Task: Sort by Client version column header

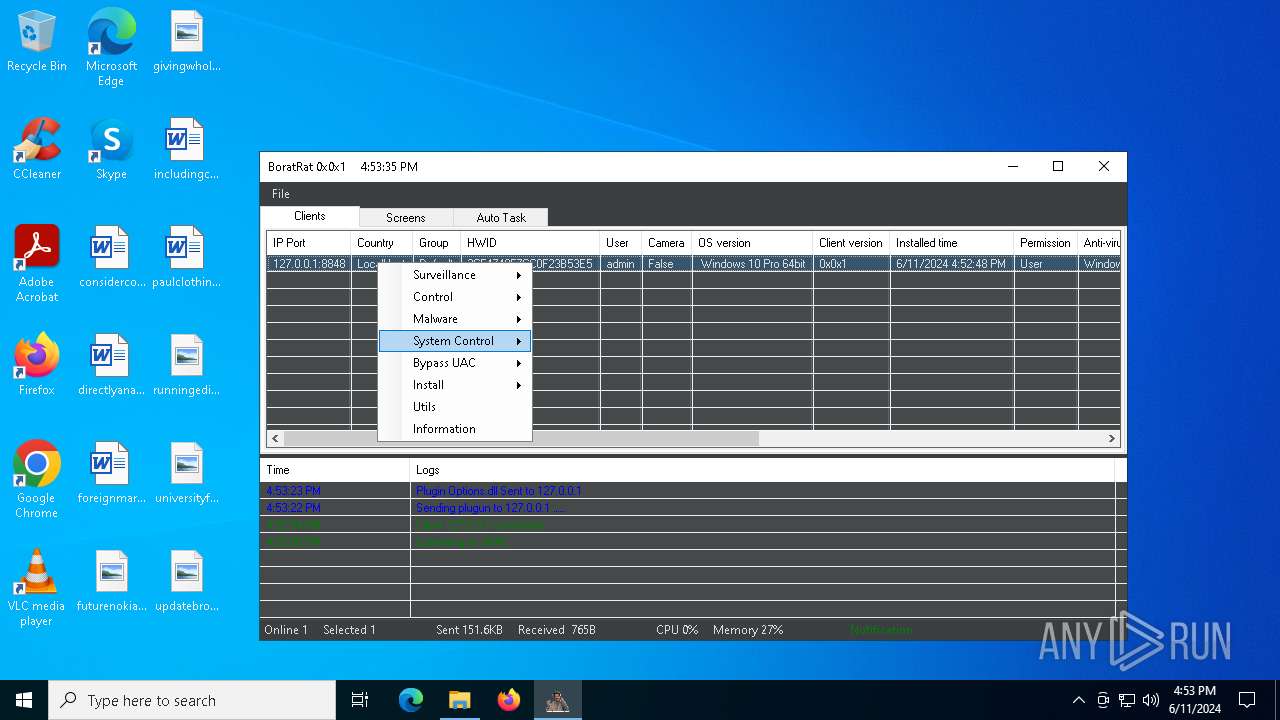Action: (851, 243)
